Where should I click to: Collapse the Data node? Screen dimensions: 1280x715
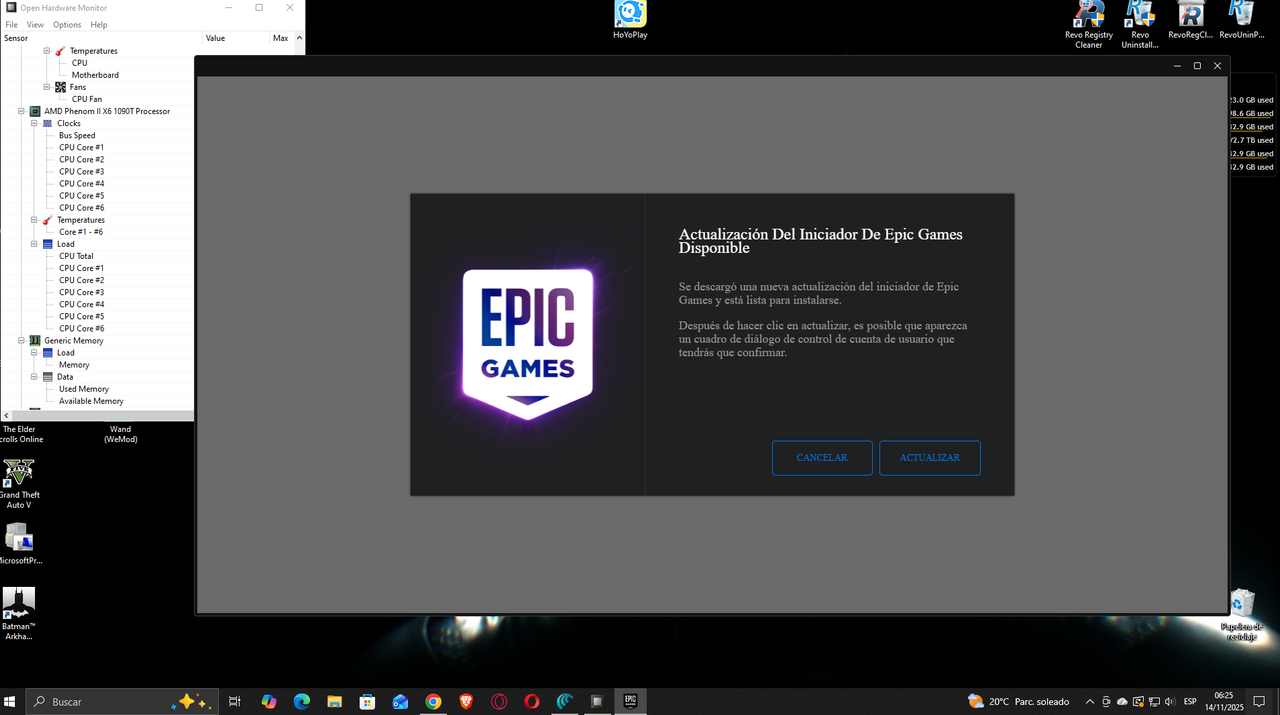coord(34,377)
